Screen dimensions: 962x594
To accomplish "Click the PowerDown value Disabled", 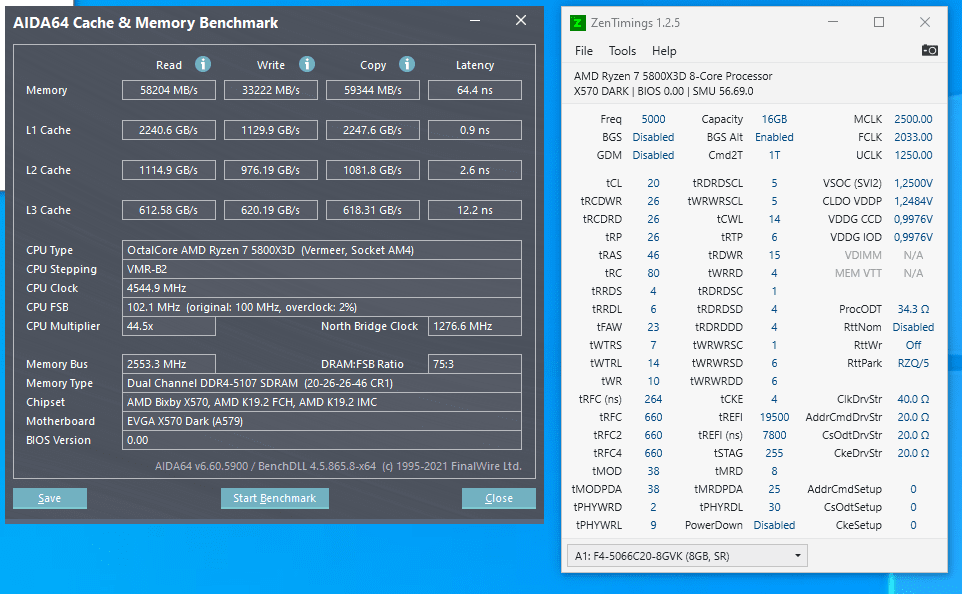I will pyautogui.click(x=774, y=525).
